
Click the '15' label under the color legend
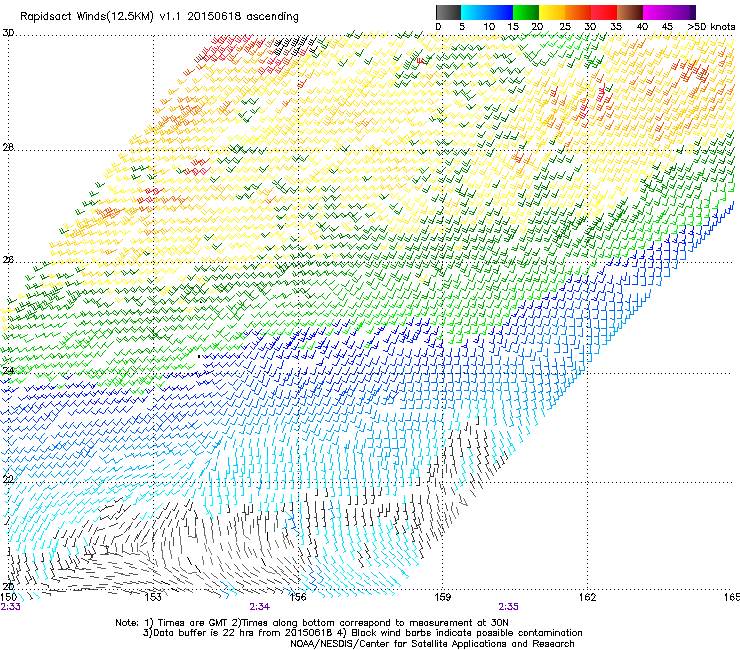tap(513, 27)
